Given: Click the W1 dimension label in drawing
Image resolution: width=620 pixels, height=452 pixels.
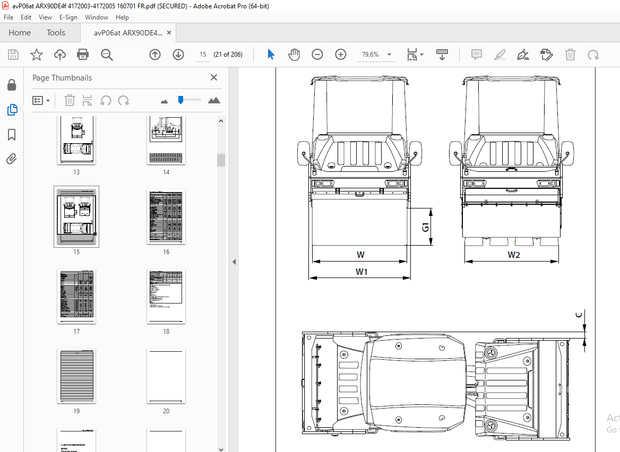Looking at the screenshot, I should point(361,272).
